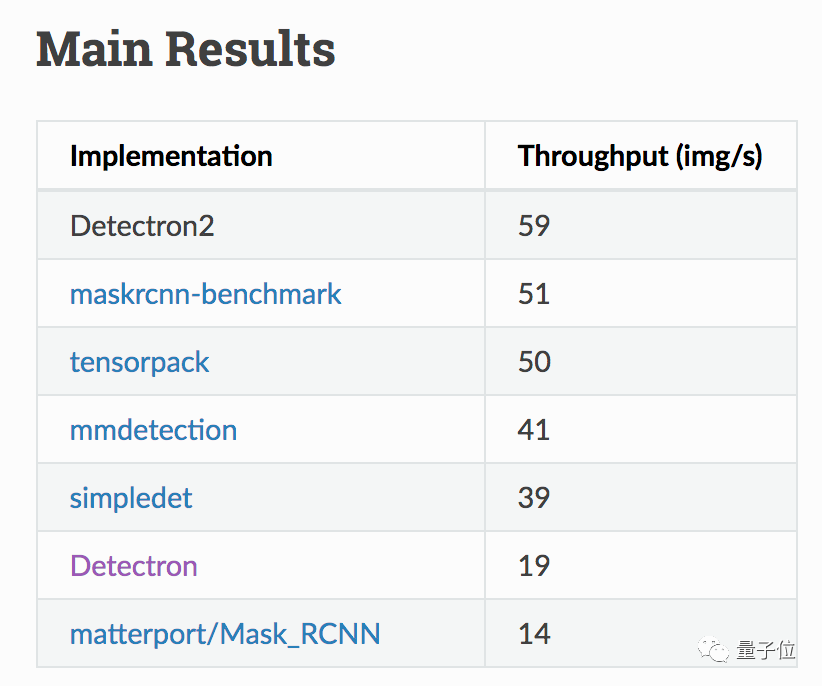Open the tensorpack link
The height and width of the screenshot is (686, 822).
pyautogui.click(x=139, y=362)
